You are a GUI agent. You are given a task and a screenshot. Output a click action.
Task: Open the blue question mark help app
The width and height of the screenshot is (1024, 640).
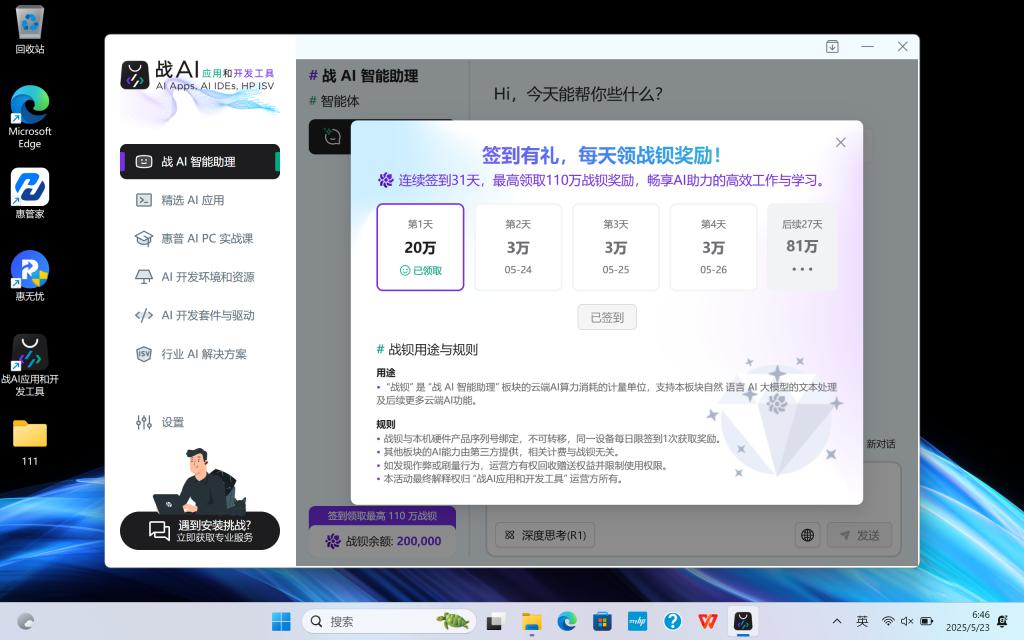pos(673,621)
